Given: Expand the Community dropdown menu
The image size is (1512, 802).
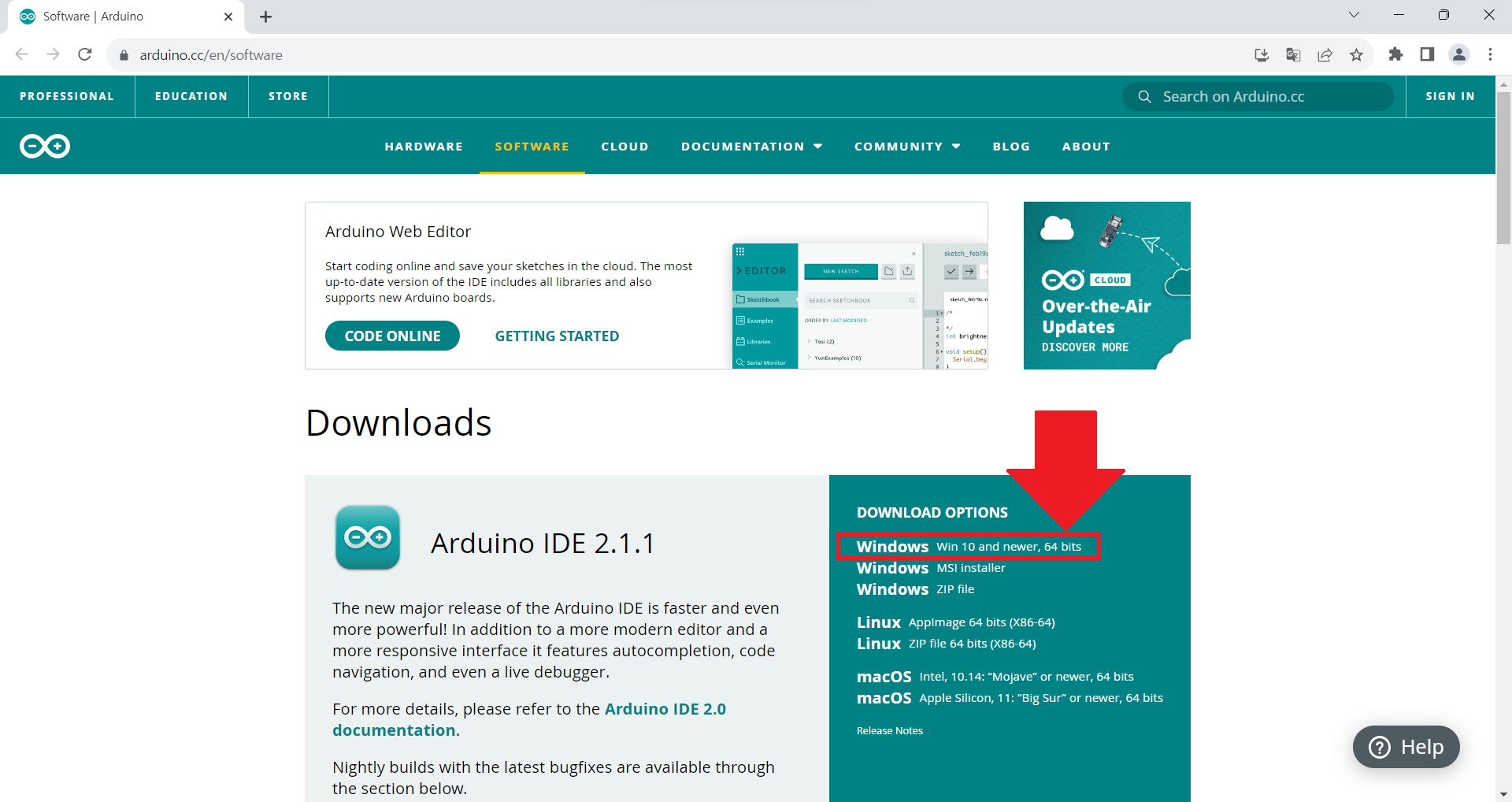Looking at the screenshot, I should coord(908,147).
